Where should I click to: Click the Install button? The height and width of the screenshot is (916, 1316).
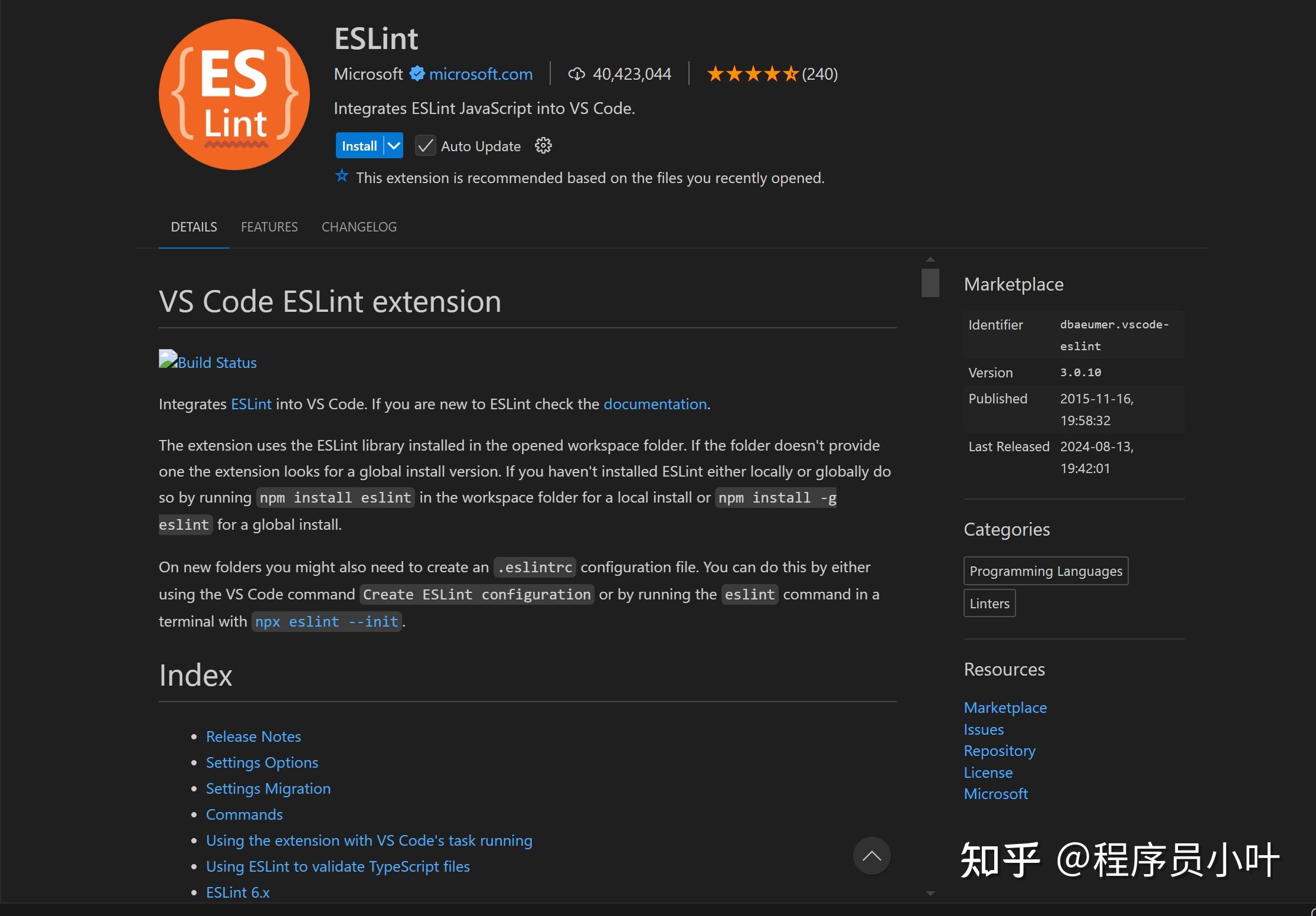[360, 146]
